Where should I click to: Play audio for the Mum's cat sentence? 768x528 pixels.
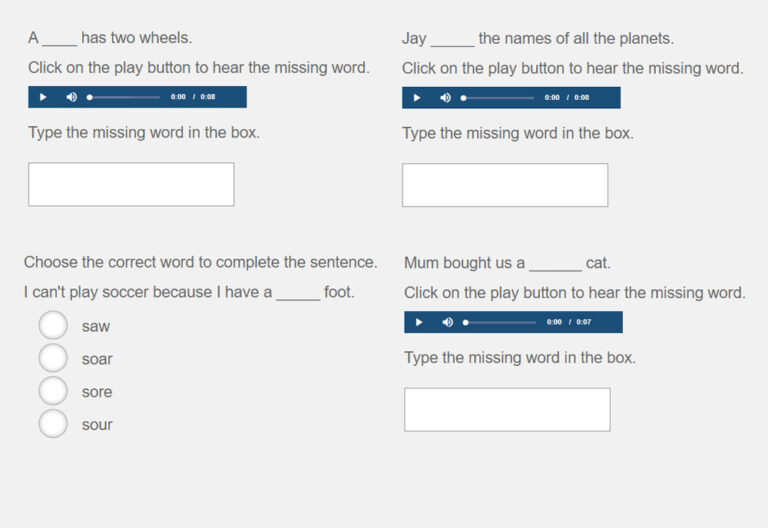(x=419, y=322)
